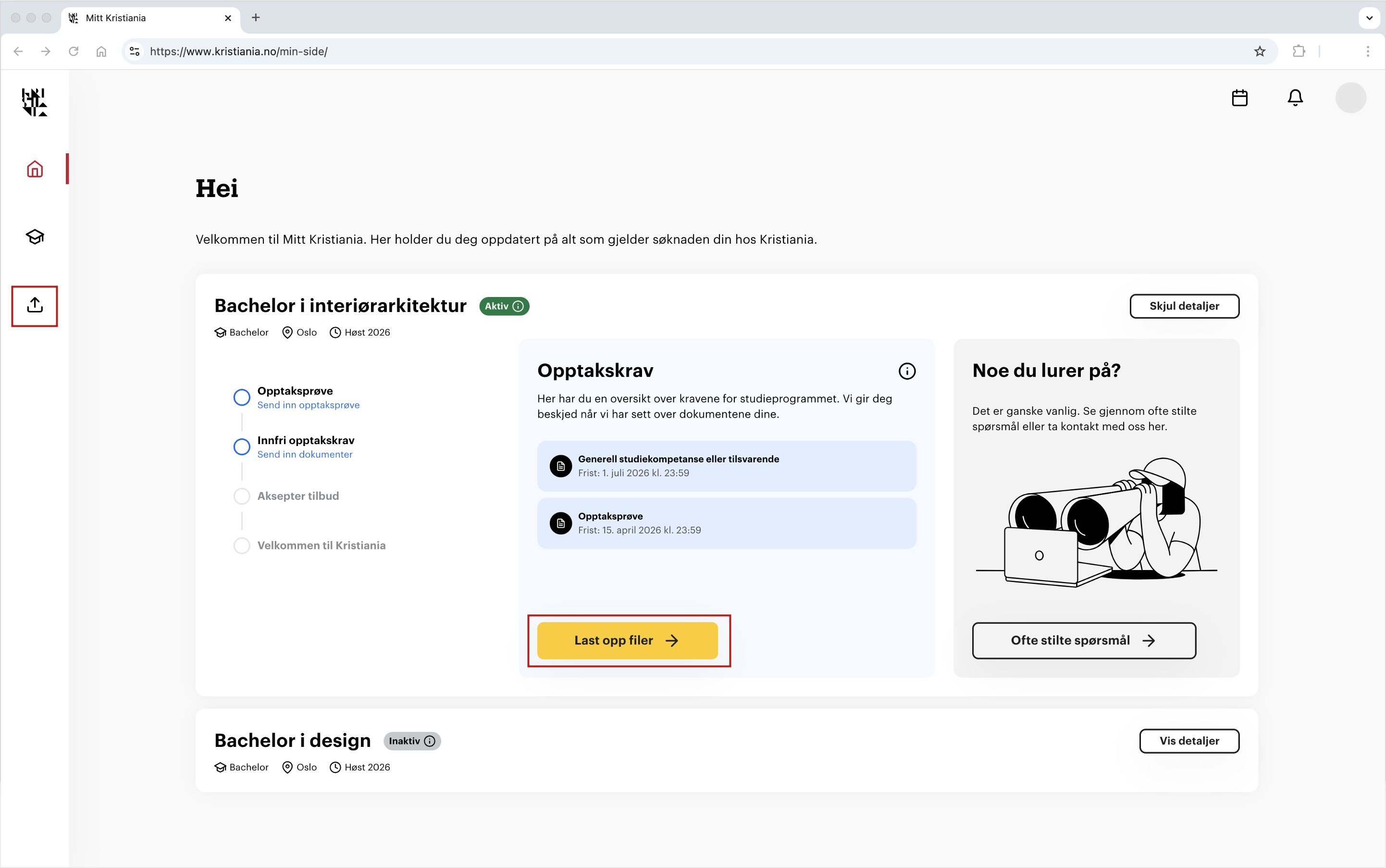
Task: Click the graduation cap sidebar icon
Action: [x=35, y=236]
